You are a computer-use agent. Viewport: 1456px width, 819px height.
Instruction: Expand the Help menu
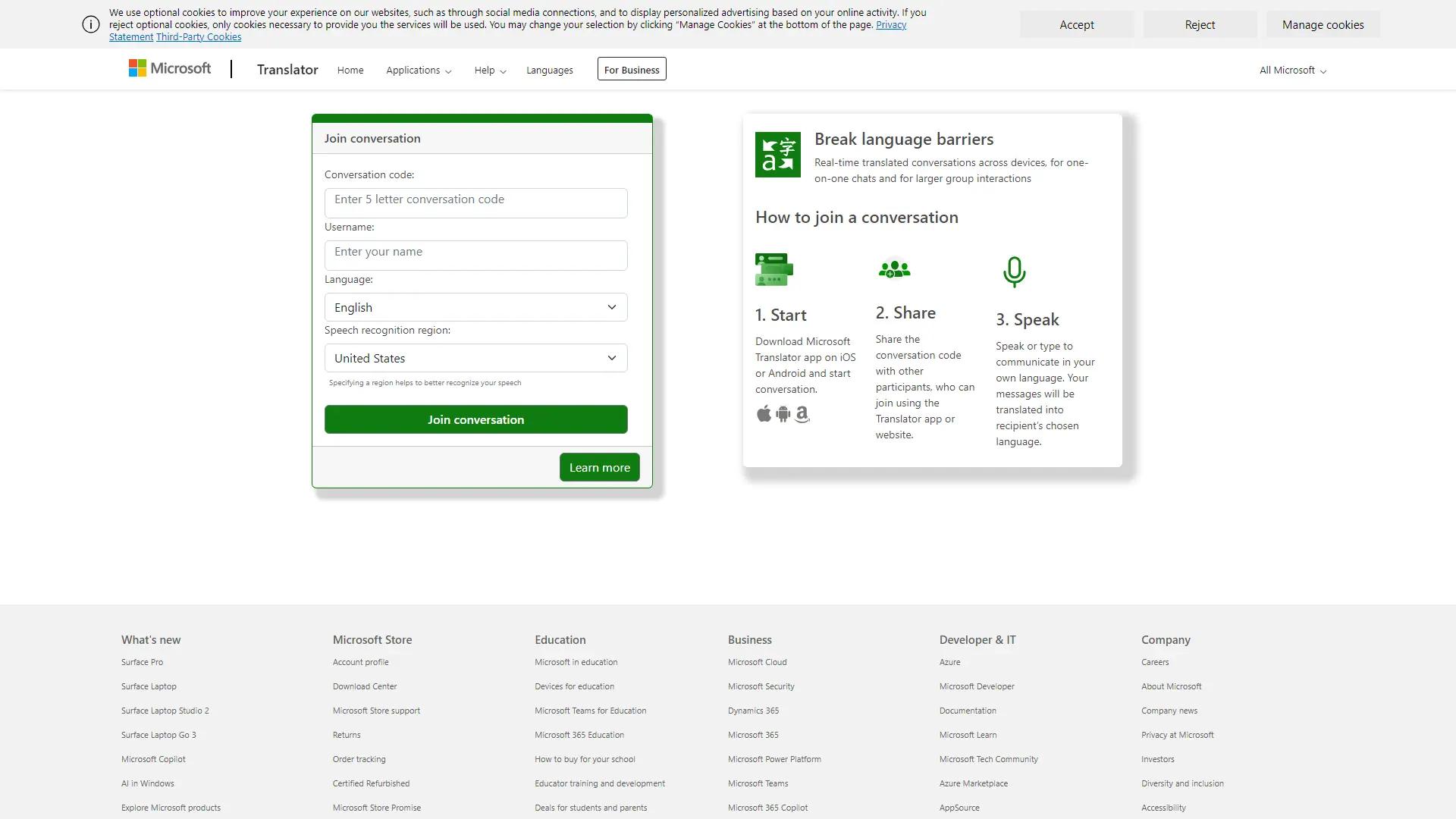pyautogui.click(x=490, y=70)
